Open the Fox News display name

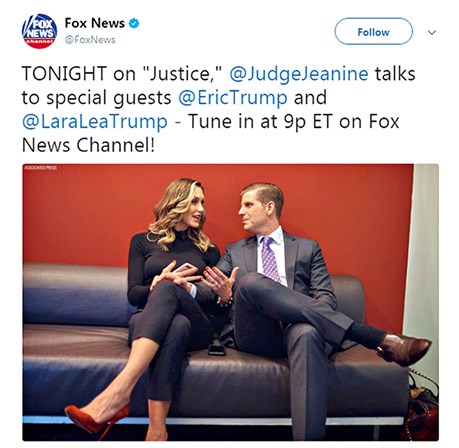point(95,23)
